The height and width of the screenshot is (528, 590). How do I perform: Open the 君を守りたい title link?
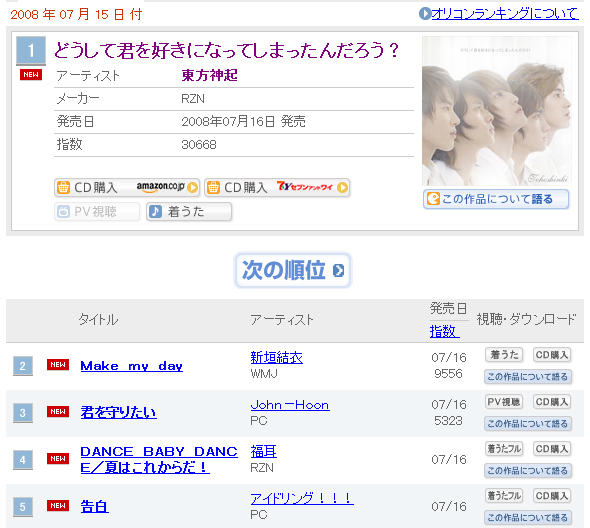(x=119, y=412)
